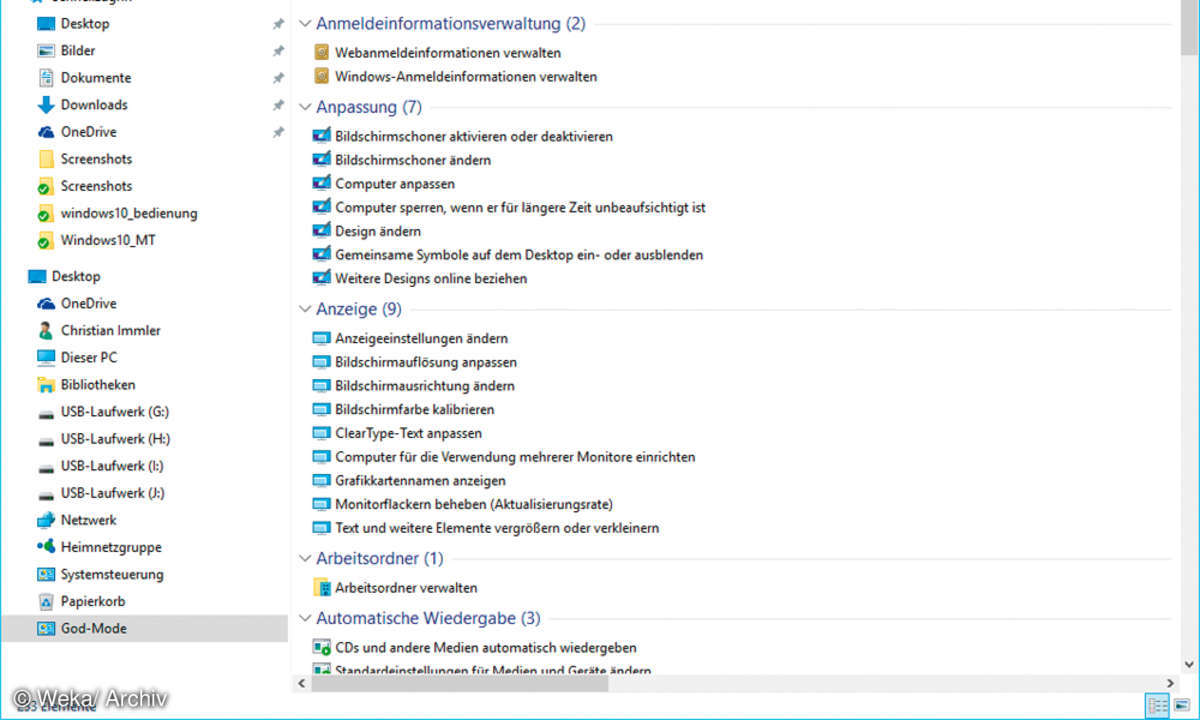Select Windows10_MT folder in quick access
The height and width of the screenshot is (720, 1200).
coord(108,240)
